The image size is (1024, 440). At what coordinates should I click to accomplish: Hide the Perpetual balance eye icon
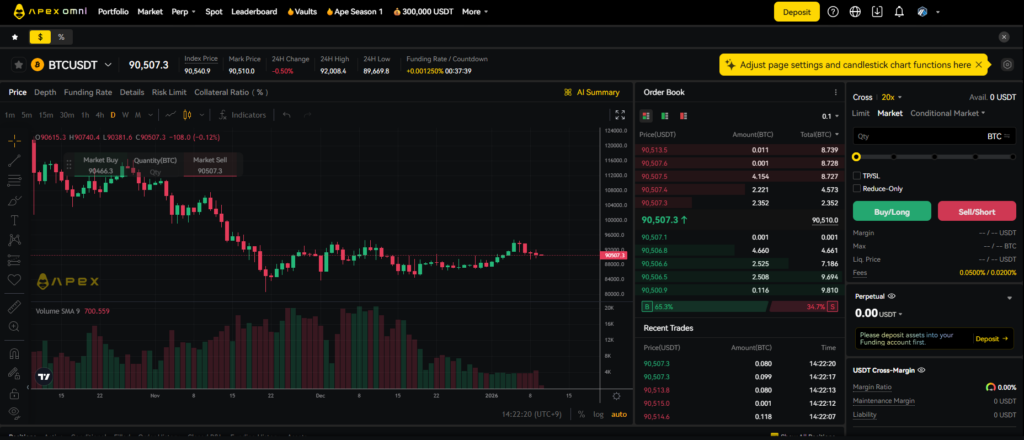click(x=892, y=296)
